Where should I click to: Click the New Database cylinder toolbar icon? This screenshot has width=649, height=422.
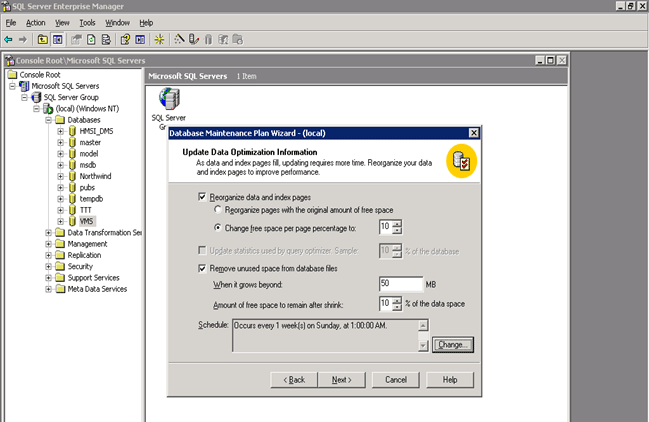point(209,40)
